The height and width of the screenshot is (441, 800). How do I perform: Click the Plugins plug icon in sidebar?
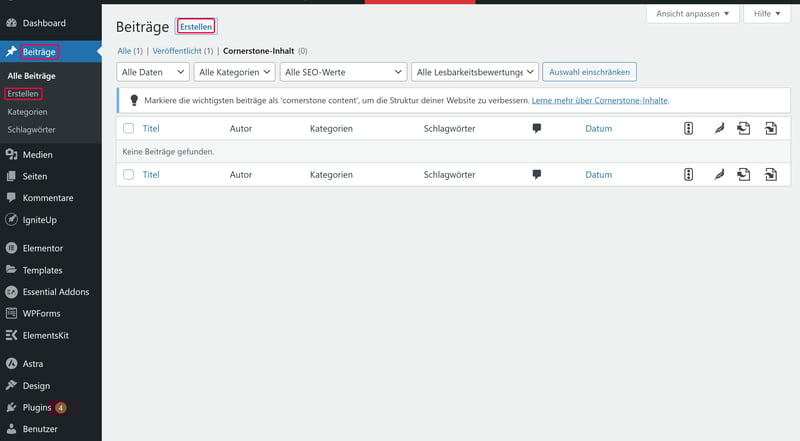click(x=11, y=408)
